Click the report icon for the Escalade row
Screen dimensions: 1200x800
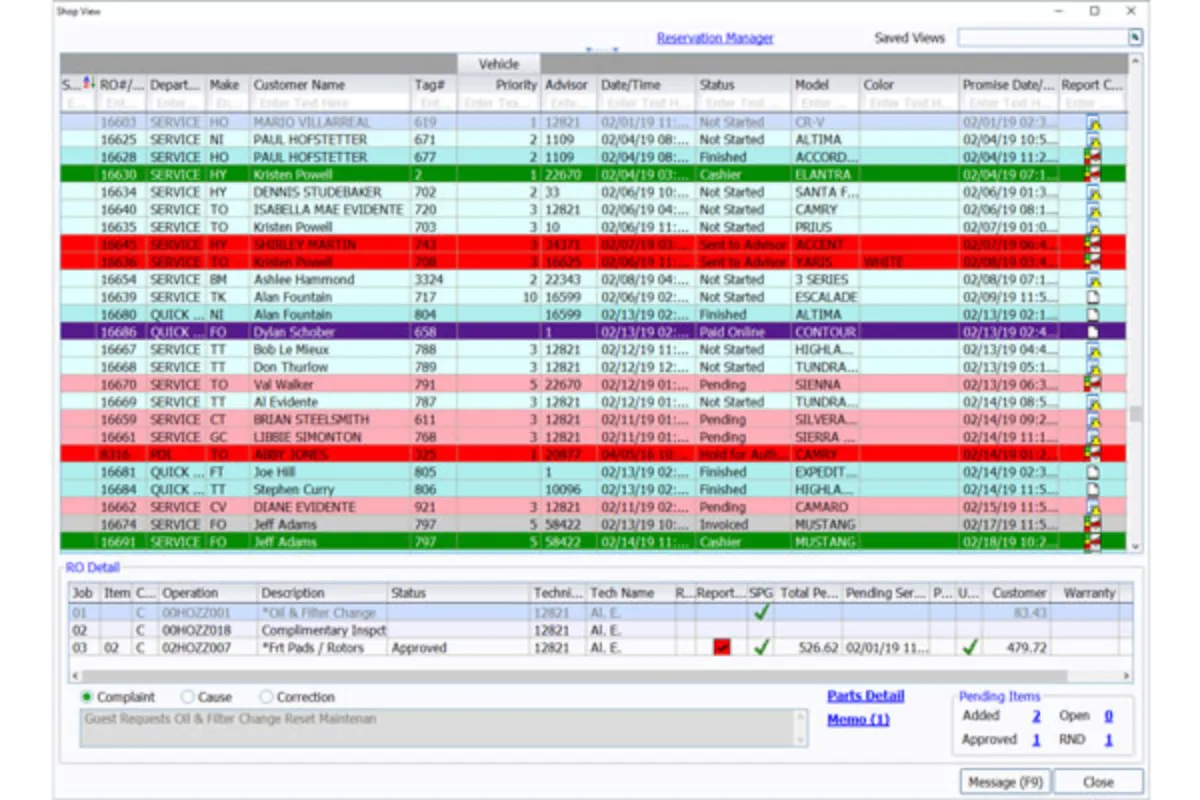coord(1093,297)
